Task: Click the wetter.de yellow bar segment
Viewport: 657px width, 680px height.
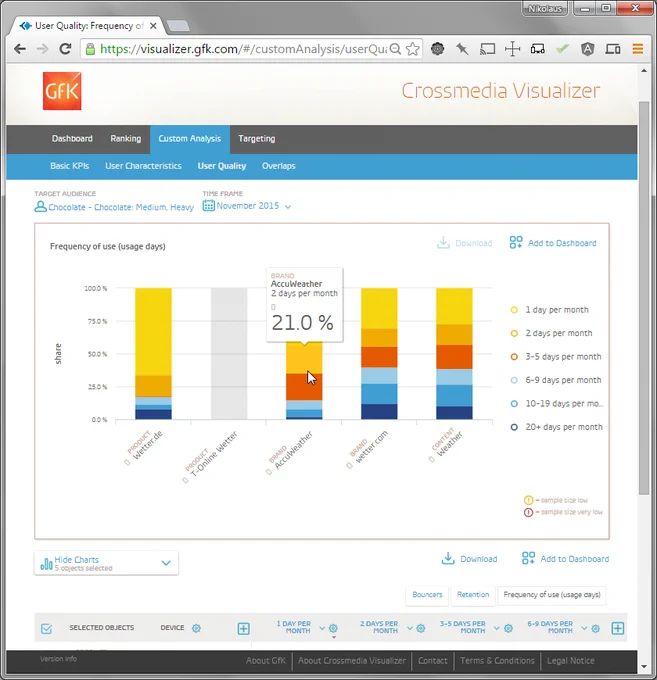Action: click(x=153, y=331)
